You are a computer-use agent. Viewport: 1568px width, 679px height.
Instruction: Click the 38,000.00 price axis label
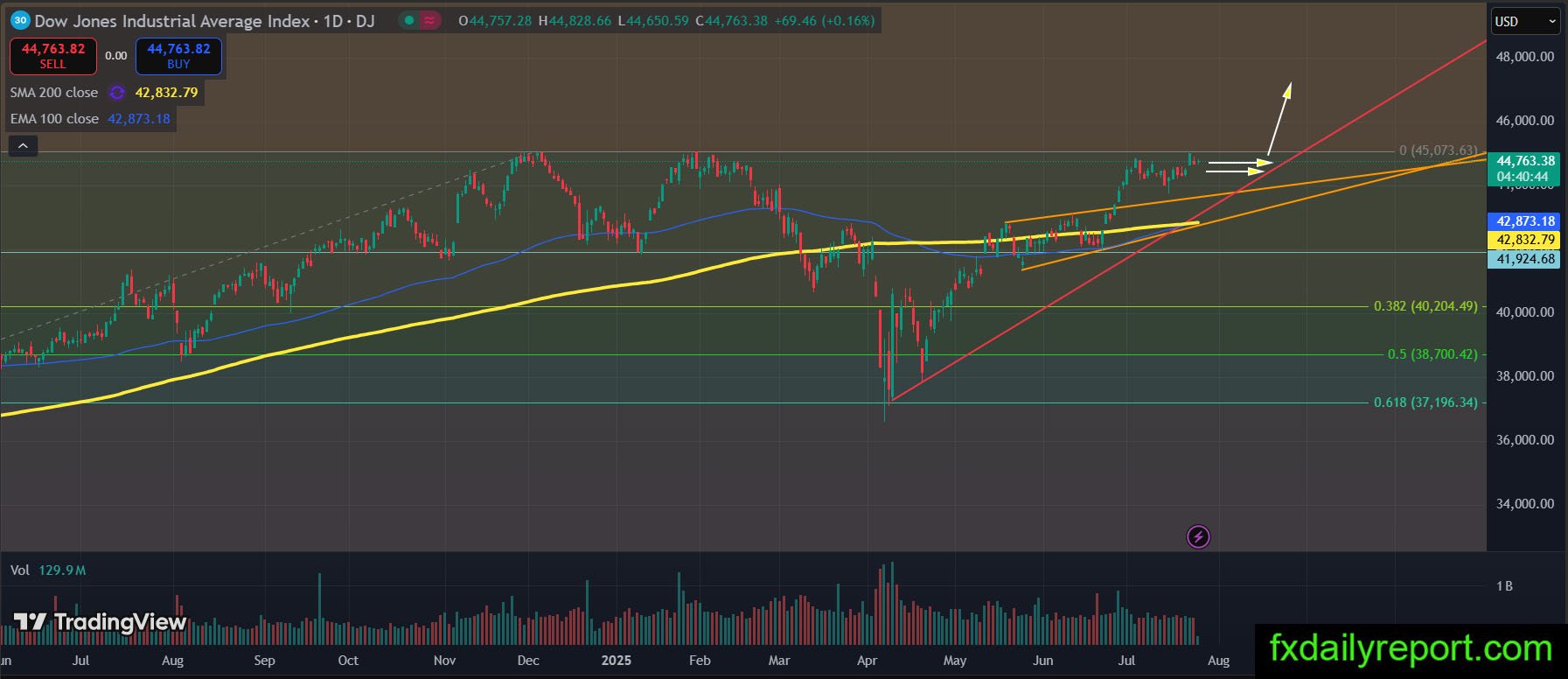tap(1525, 376)
